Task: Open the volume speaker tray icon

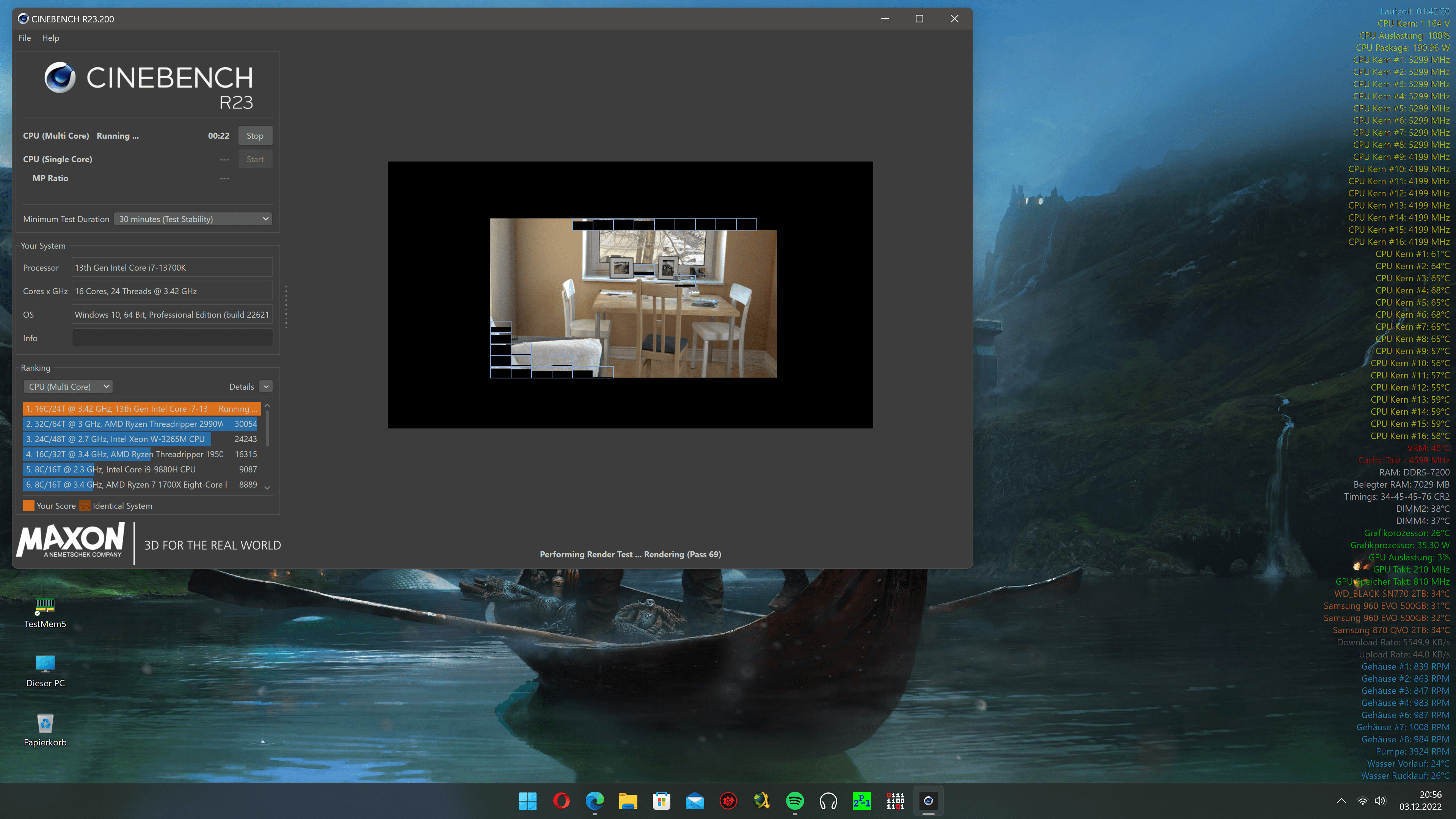Action: tap(1380, 800)
